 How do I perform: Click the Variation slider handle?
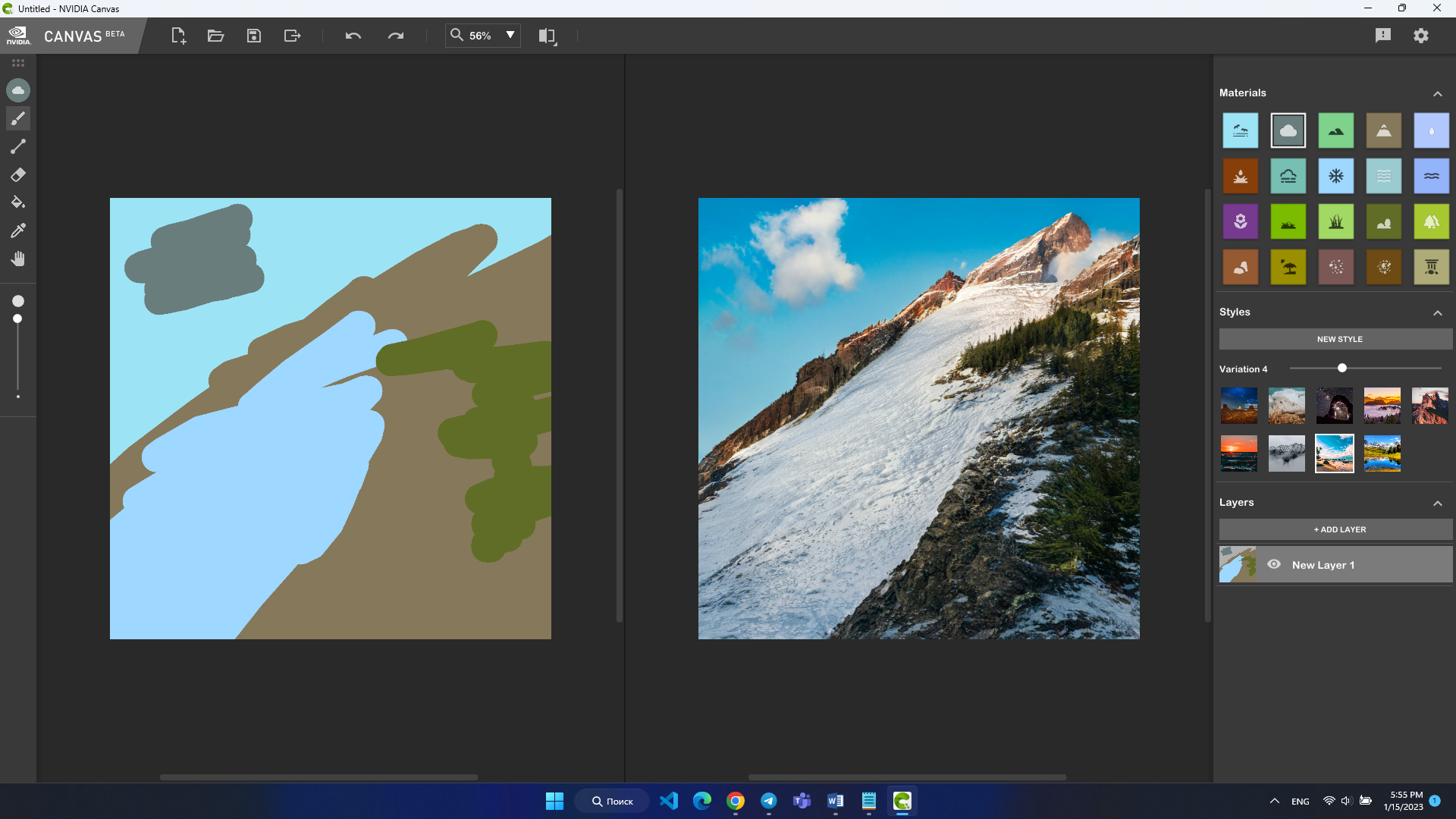coord(1341,368)
